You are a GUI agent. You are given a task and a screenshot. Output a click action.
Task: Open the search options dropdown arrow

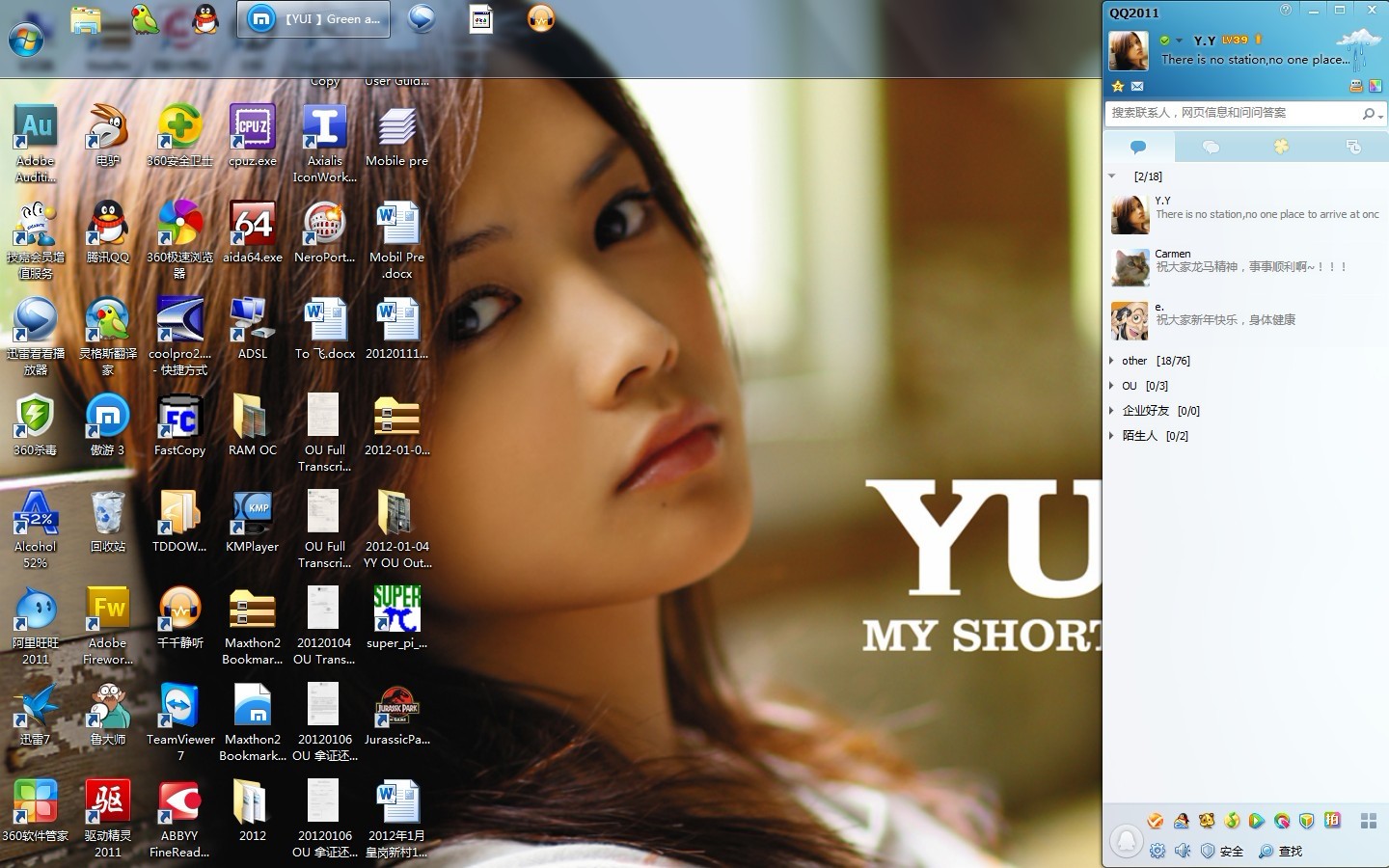1381,116
